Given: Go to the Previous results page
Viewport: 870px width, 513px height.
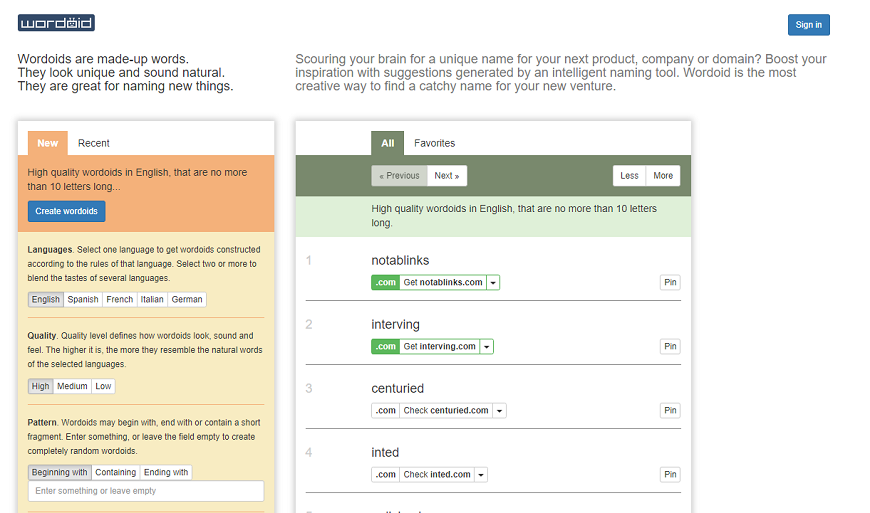Looking at the screenshot, I should pyautogui.click(x=399, y=176).
